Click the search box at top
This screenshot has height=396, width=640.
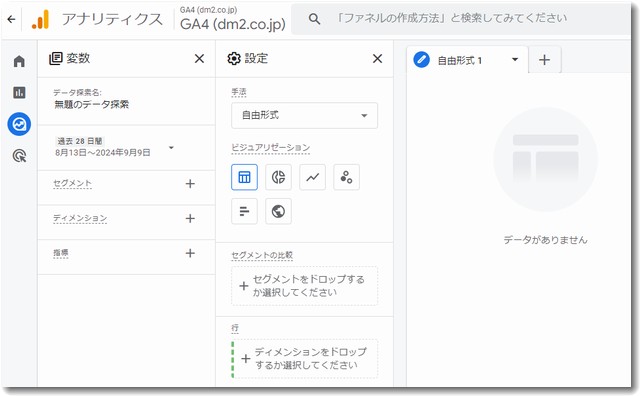click(461, 19)
